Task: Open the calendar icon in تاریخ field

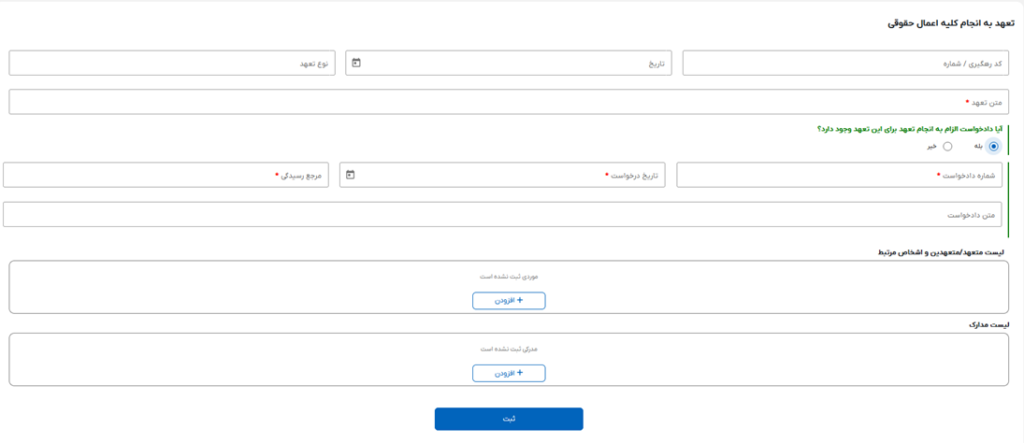Action: tap(356, 63)
